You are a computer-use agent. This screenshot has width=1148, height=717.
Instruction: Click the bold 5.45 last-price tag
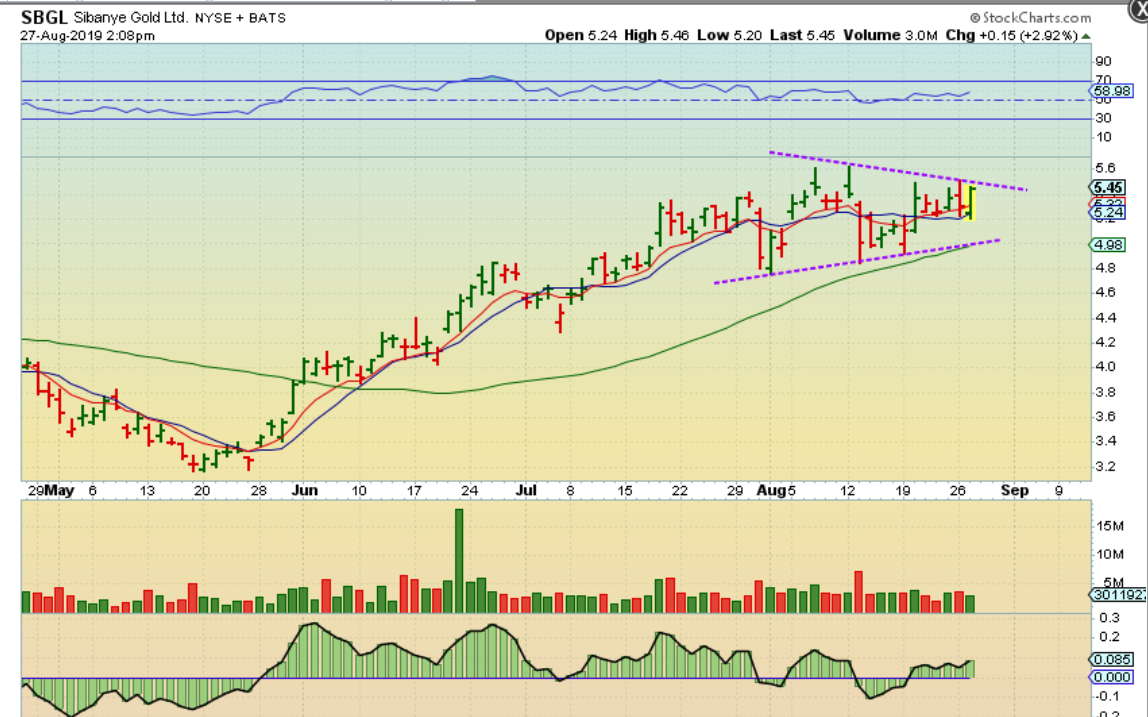point(1108,188)
